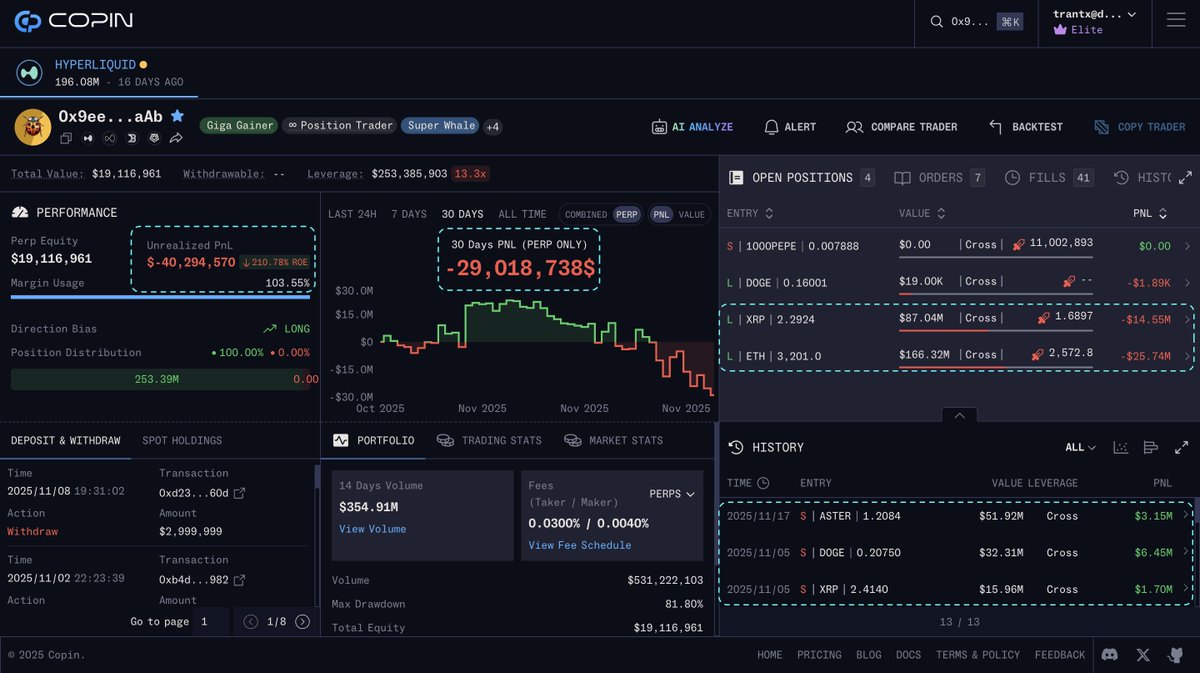
Task: Click ETH position value progress bar
Action: click(994, 369)
